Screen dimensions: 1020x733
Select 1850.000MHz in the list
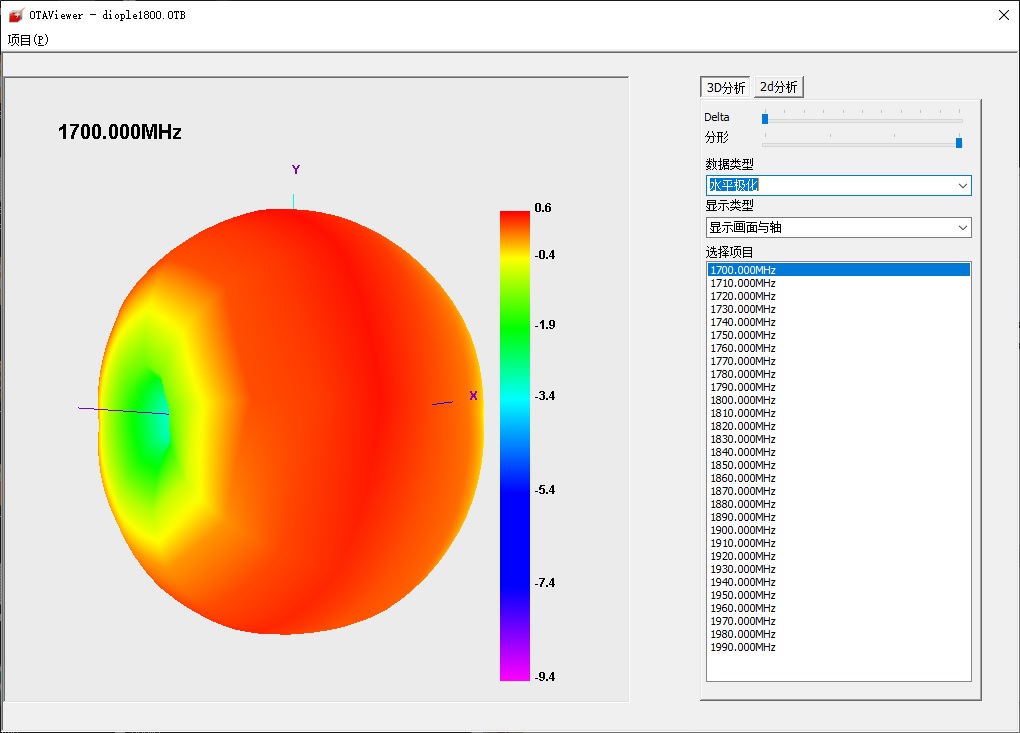[839, 465]
